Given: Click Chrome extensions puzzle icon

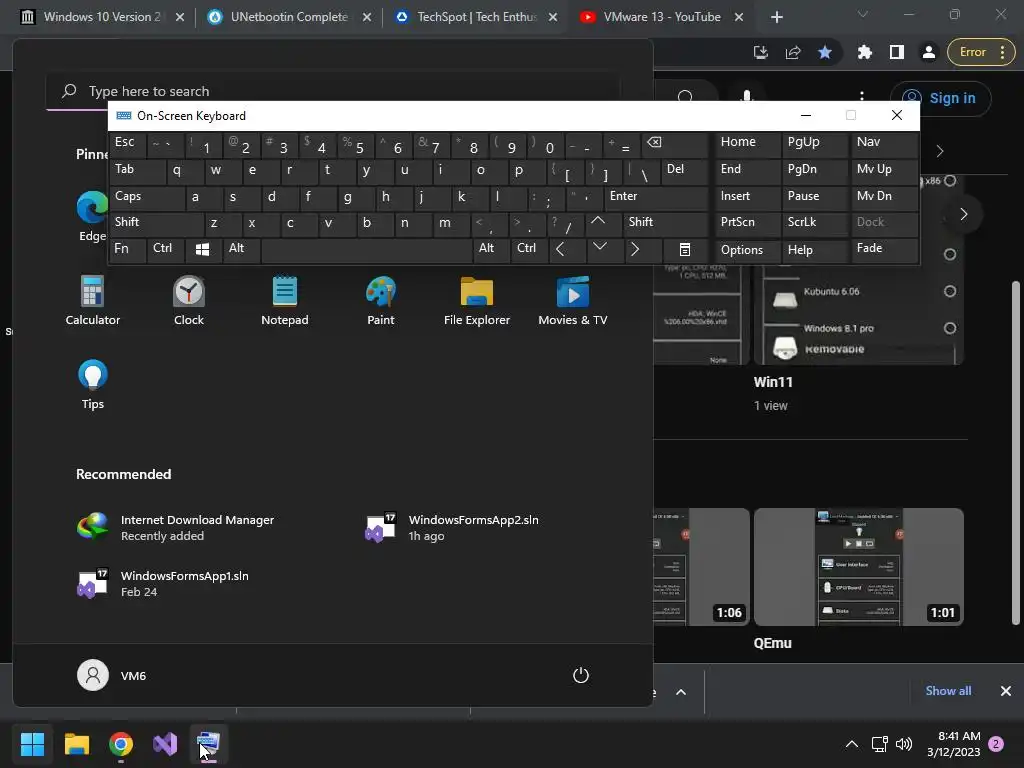Looking at the screenshot, I should pos(865,52).
